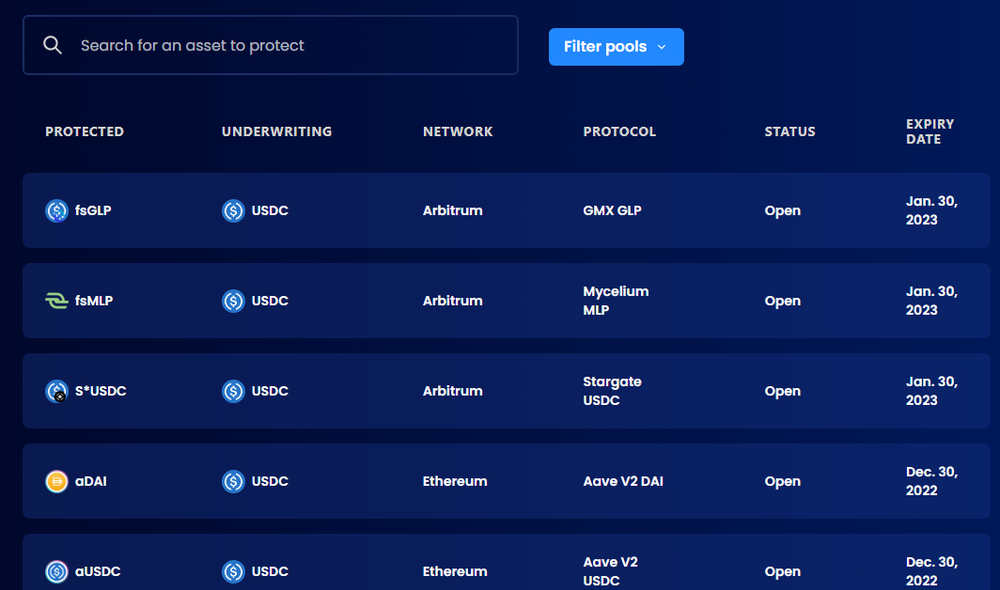Click Aave V2 USDC protocol cell
This screenshot has width=1000, height=590.
pos(610,572)
